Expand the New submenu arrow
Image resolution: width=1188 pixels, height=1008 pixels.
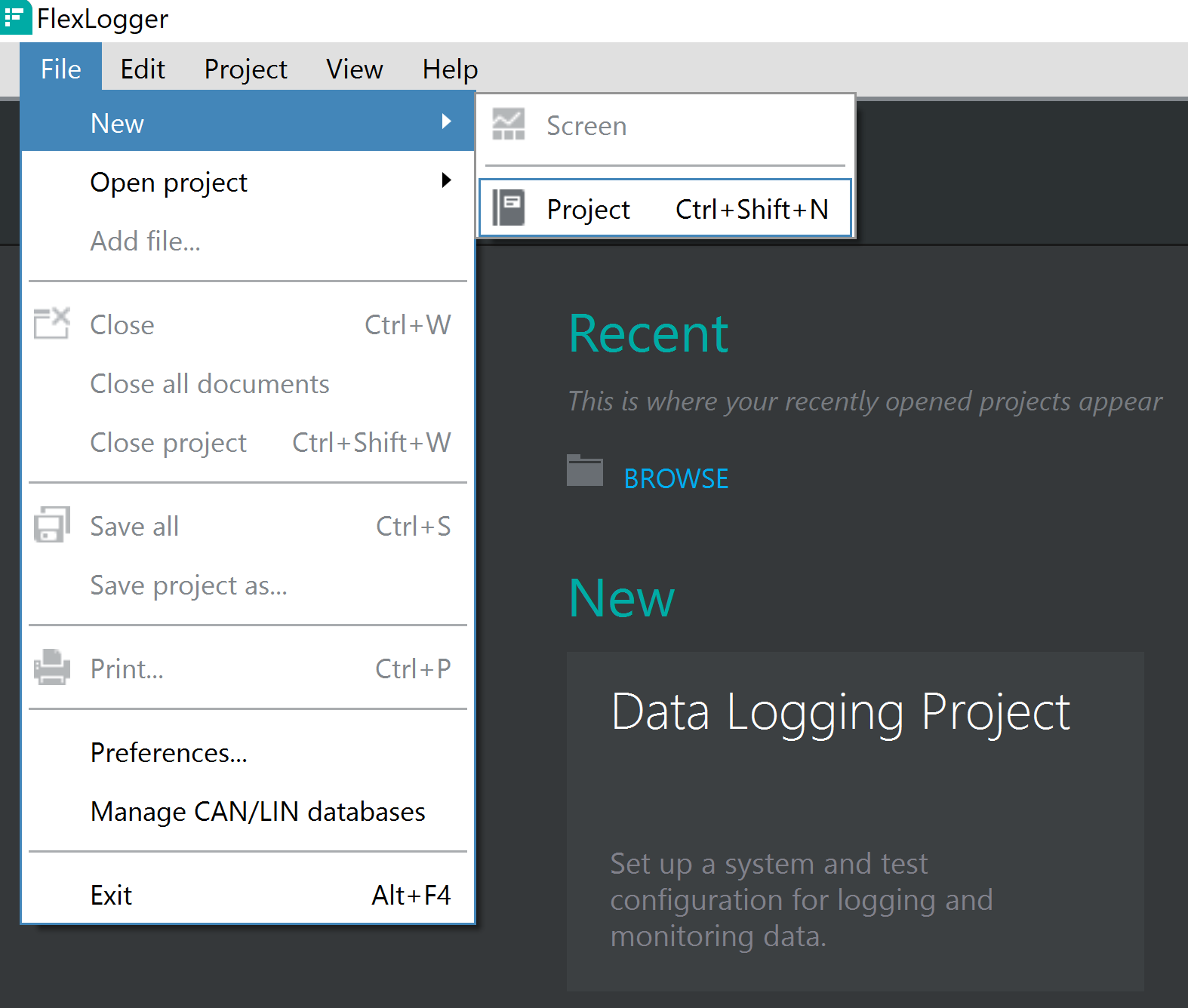point(446,121)
